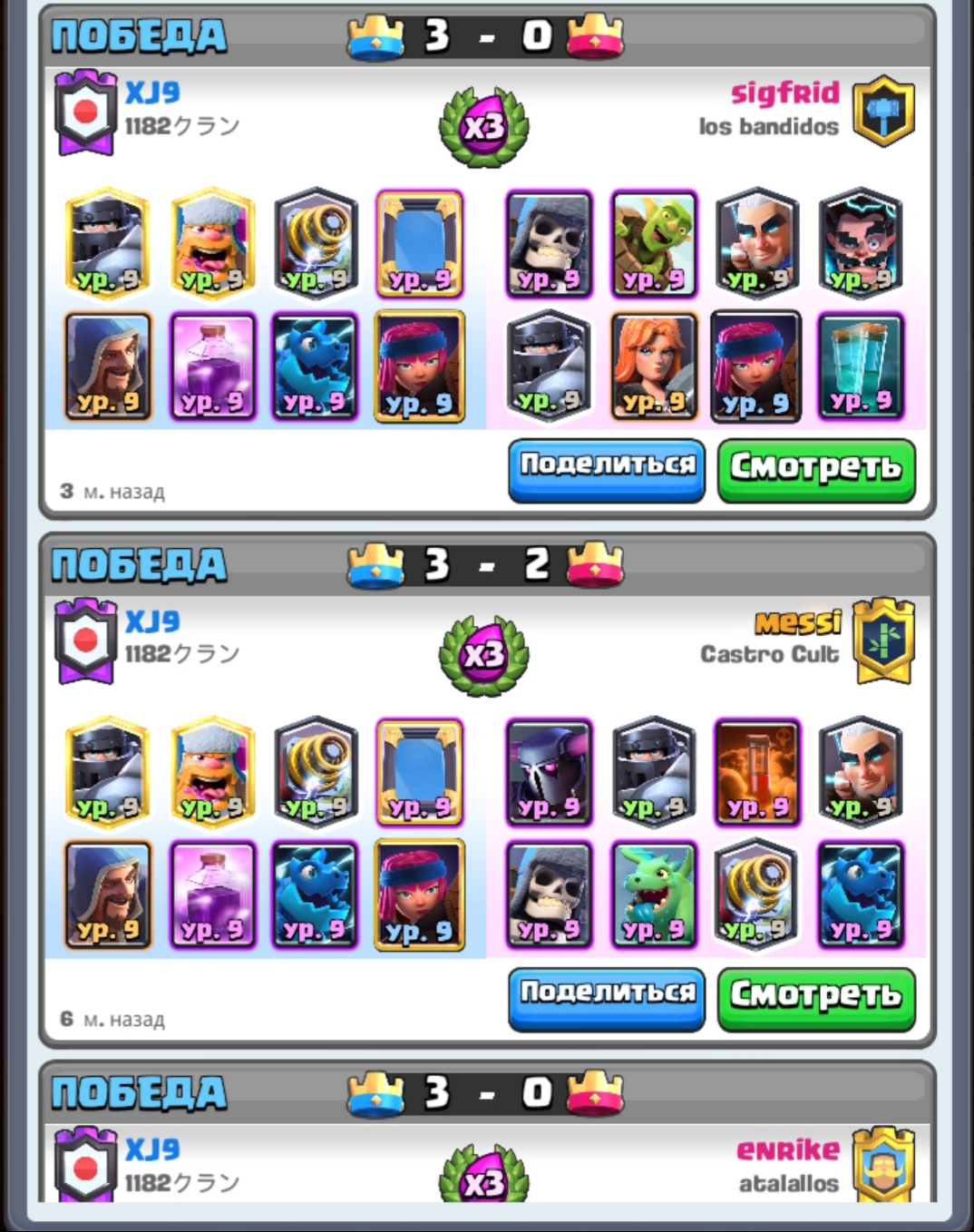
Task: Tap the Смотреть button in the first battle
Action: (816, 470)
